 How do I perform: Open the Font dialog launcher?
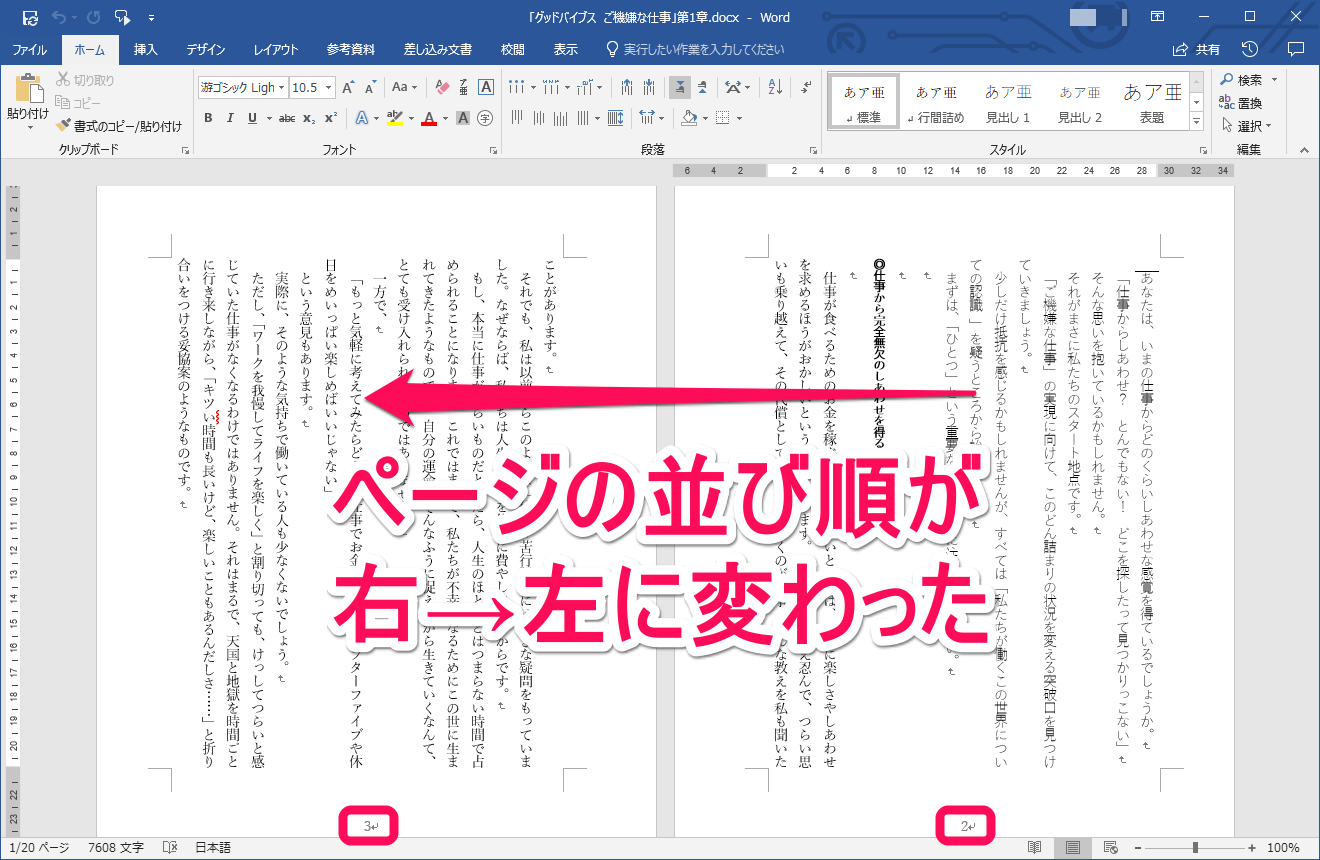click(494, 150)
